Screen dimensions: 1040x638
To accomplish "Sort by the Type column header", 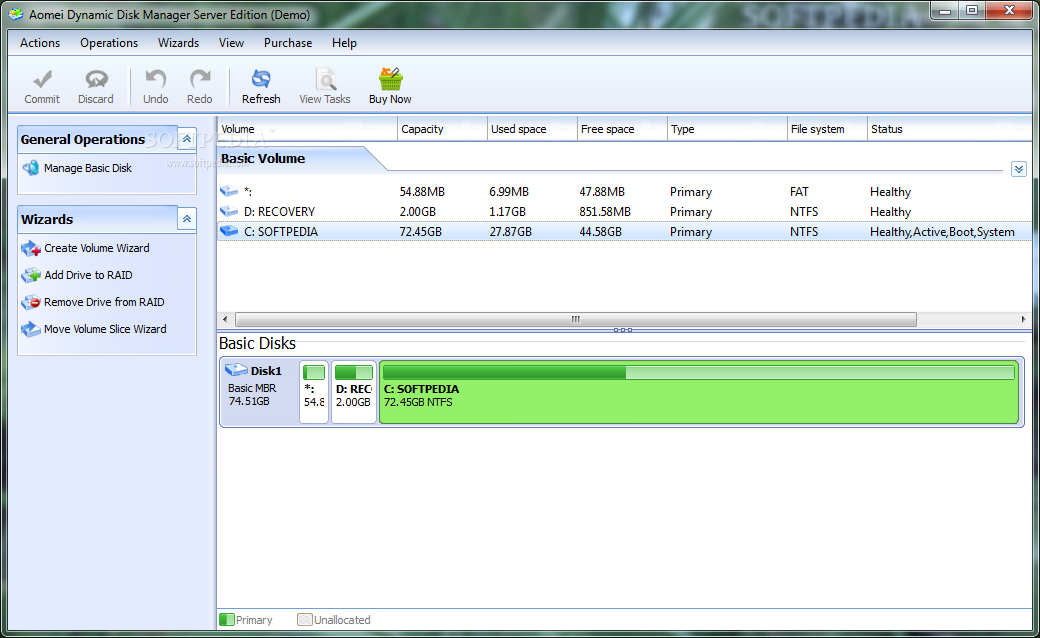I will 727,129.
